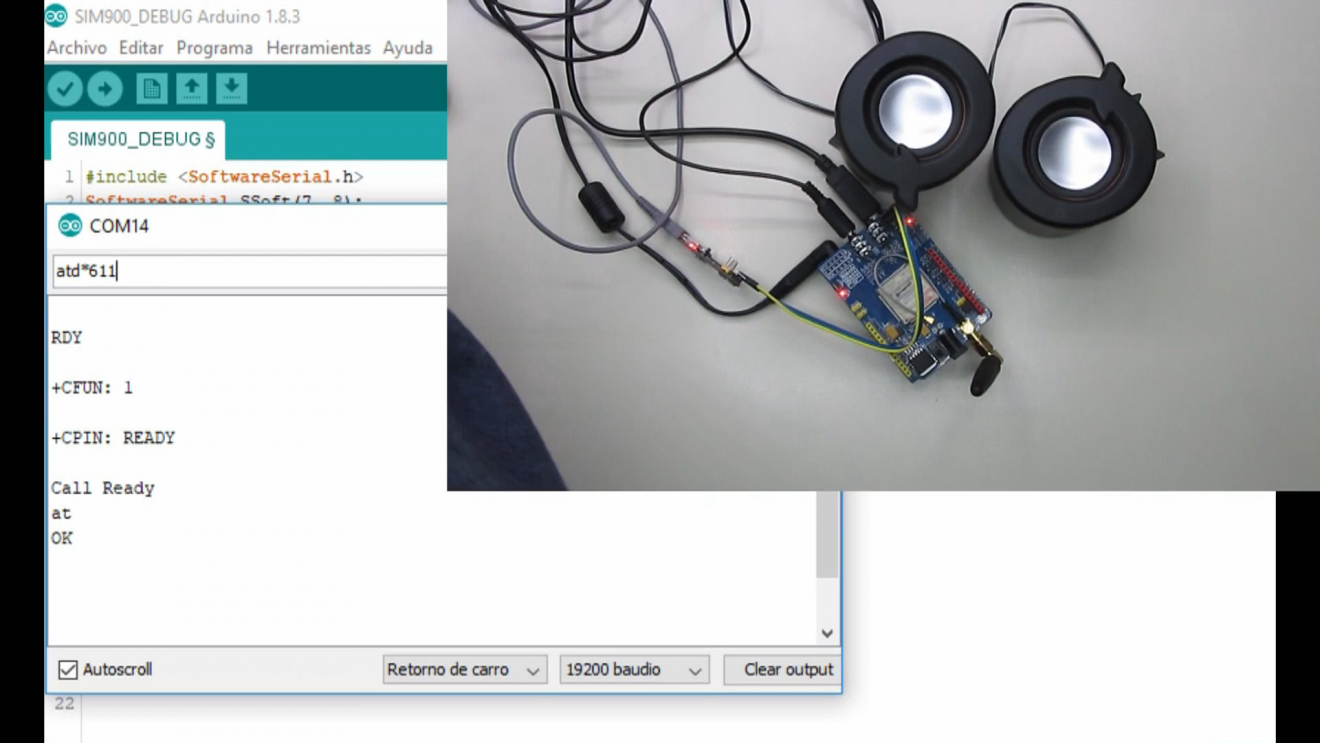This screenshot has height=743, width=1320.
Task: Click the Arduino logo in COM14 window
Action: [70, 226]
